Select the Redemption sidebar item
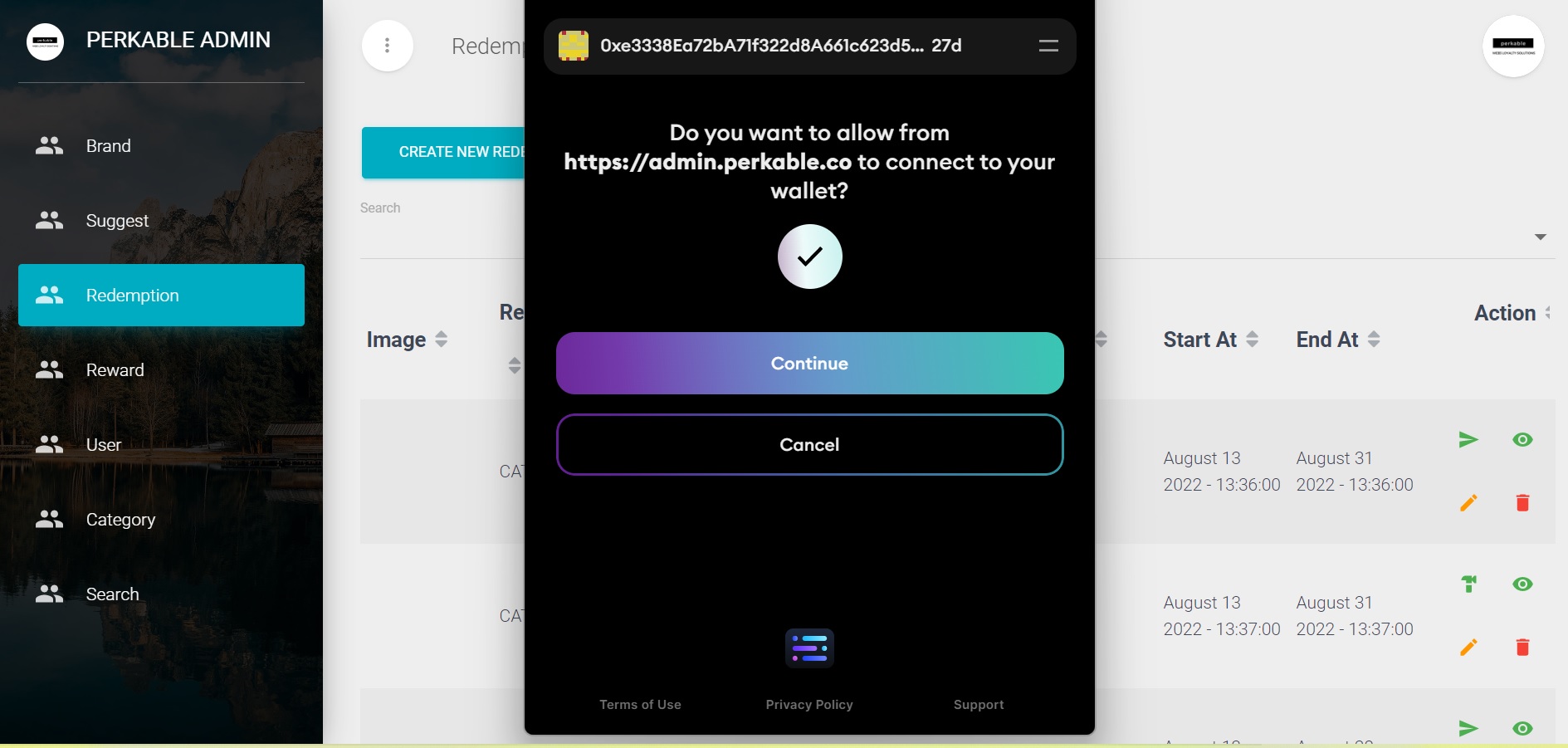The height and width of the screenshot is (748, 1568). pyautogui.click(x=161, y=296)
